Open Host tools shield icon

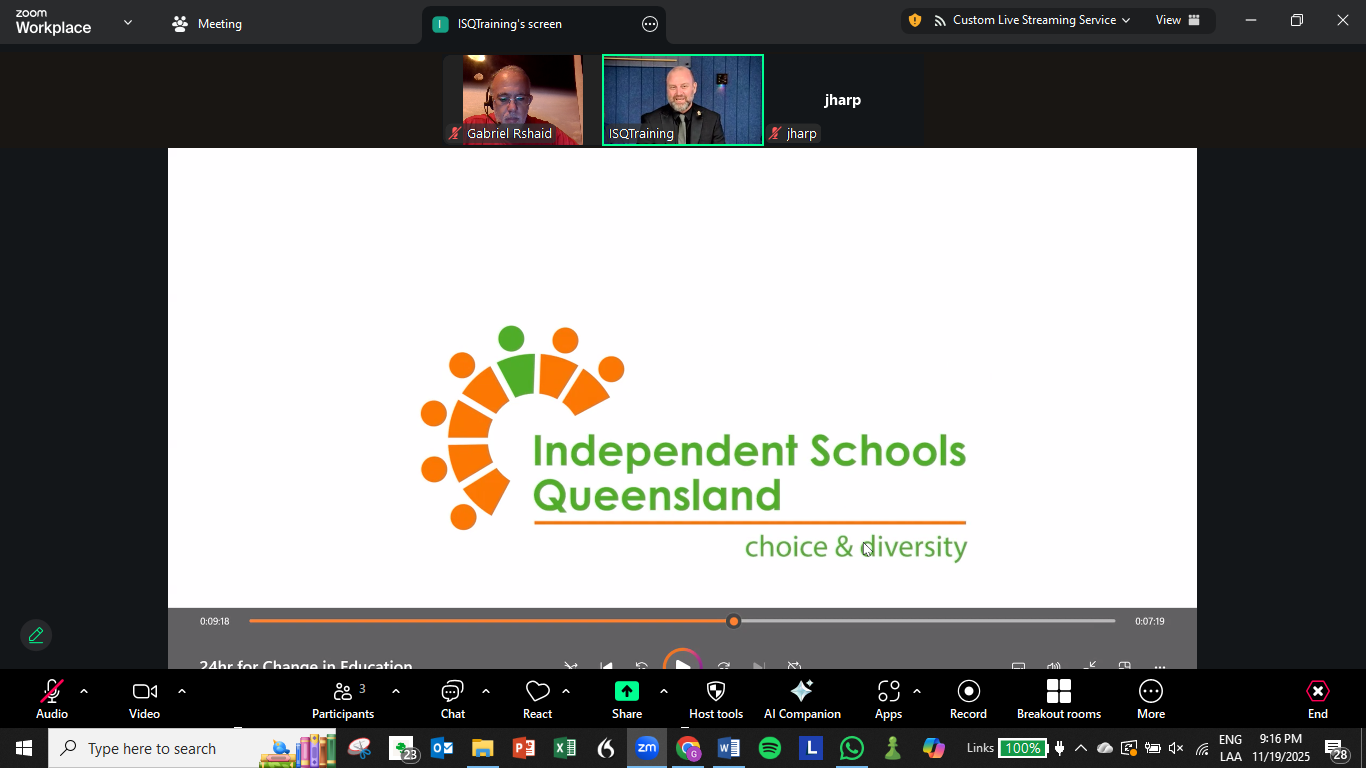click(x=716, y=698)
